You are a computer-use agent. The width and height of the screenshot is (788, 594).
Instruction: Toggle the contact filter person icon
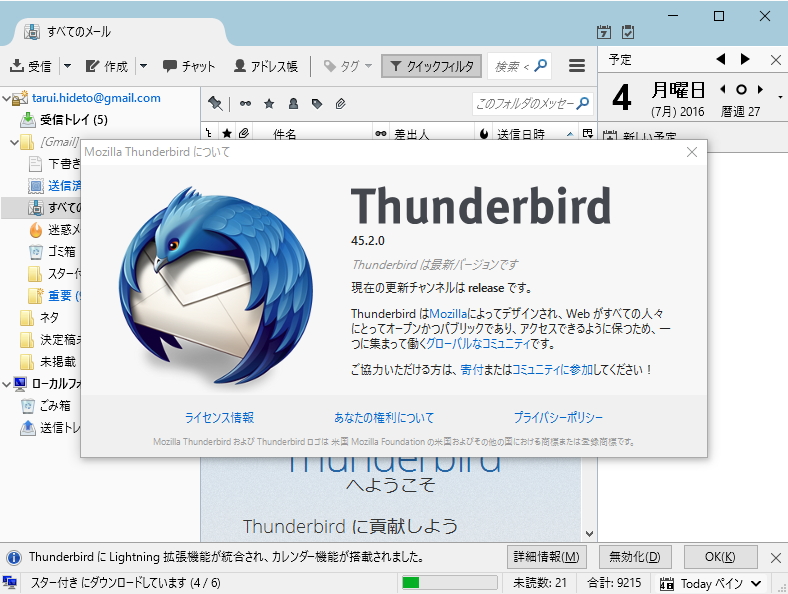click(x=293, y=104)
